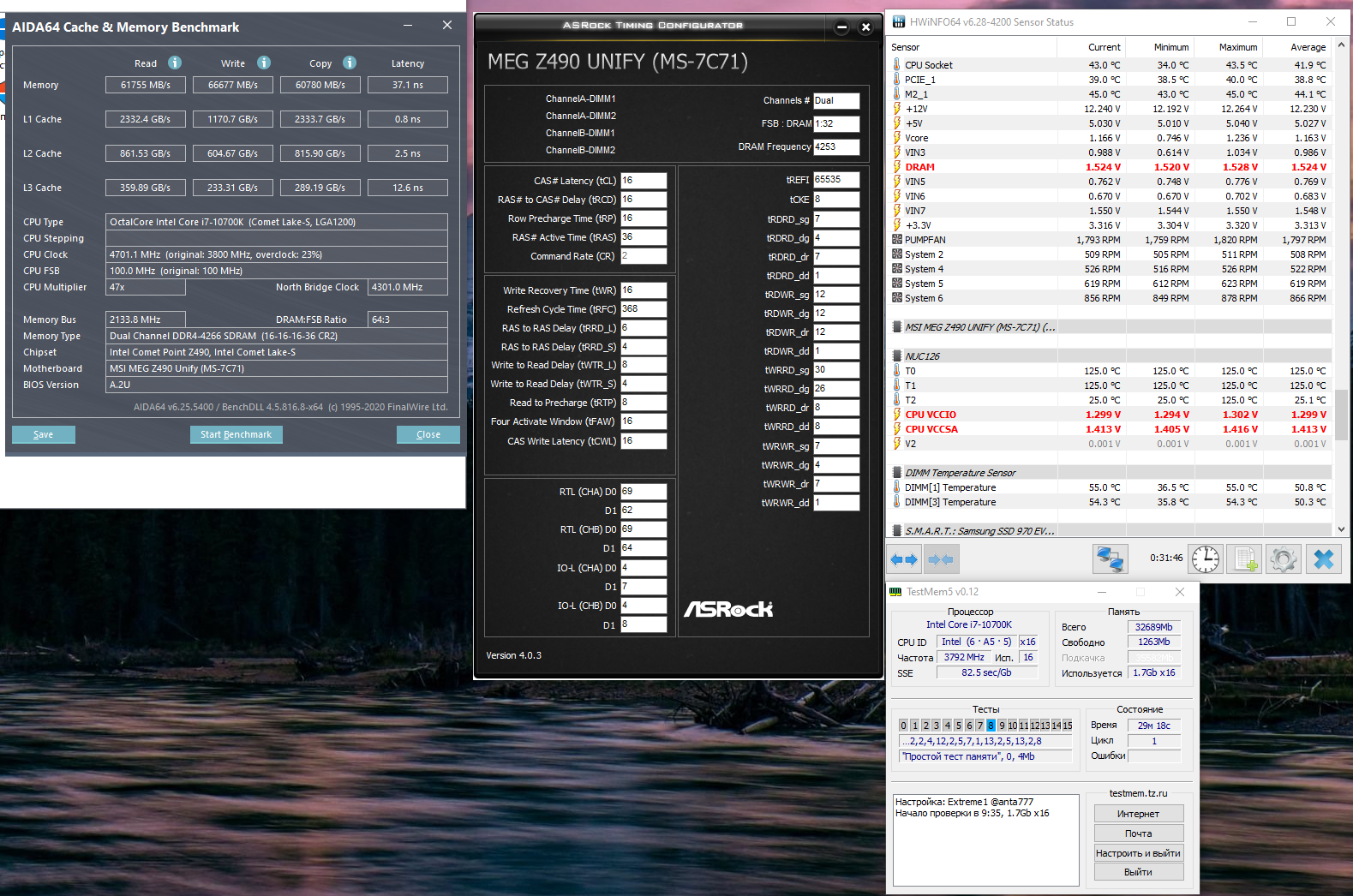Screen dimensions: 1353x896
Task: Click the TestMem5 title bar app icon
Action: pos(895,591)
